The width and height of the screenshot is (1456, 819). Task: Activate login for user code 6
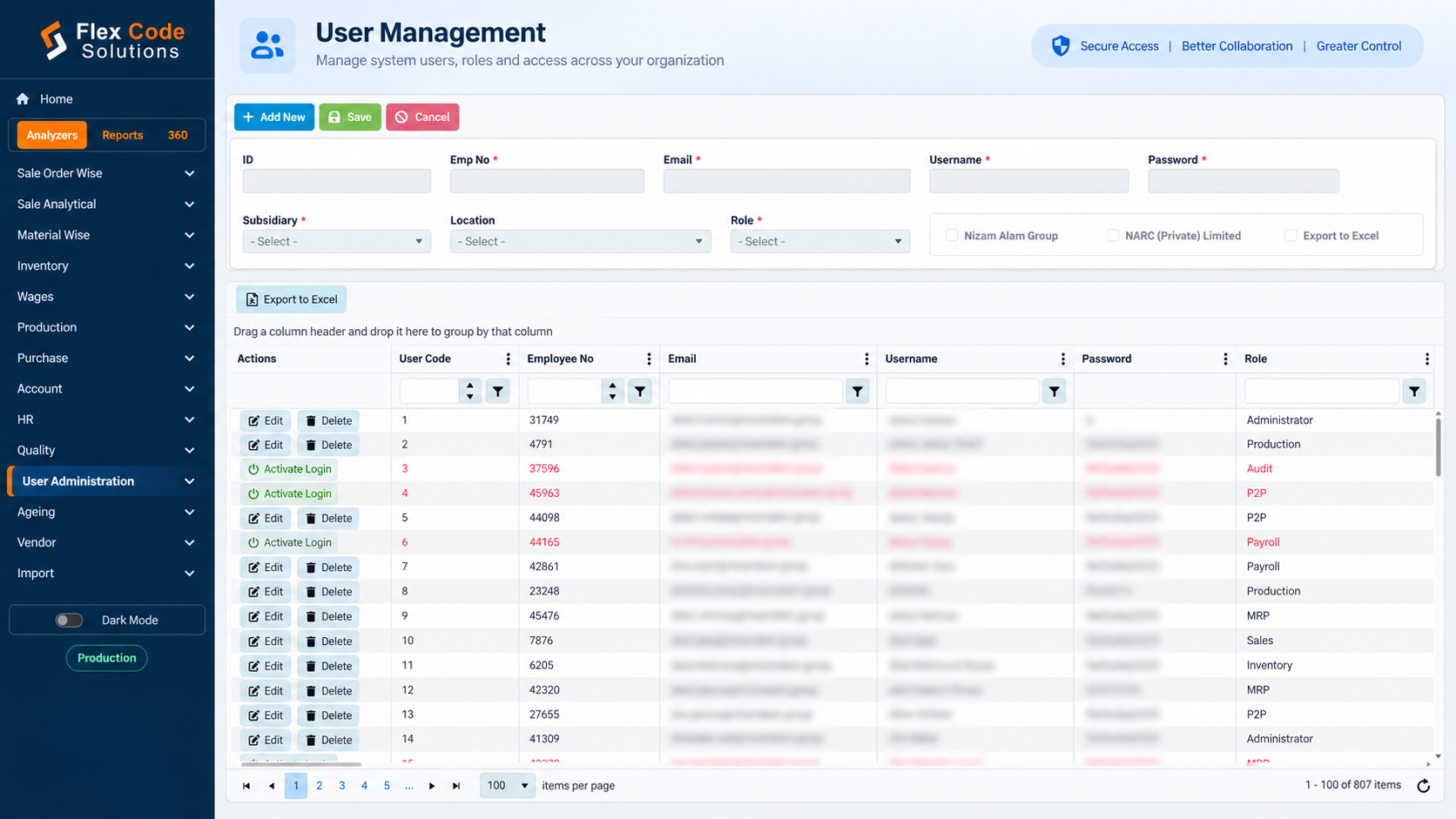(289, 542)
